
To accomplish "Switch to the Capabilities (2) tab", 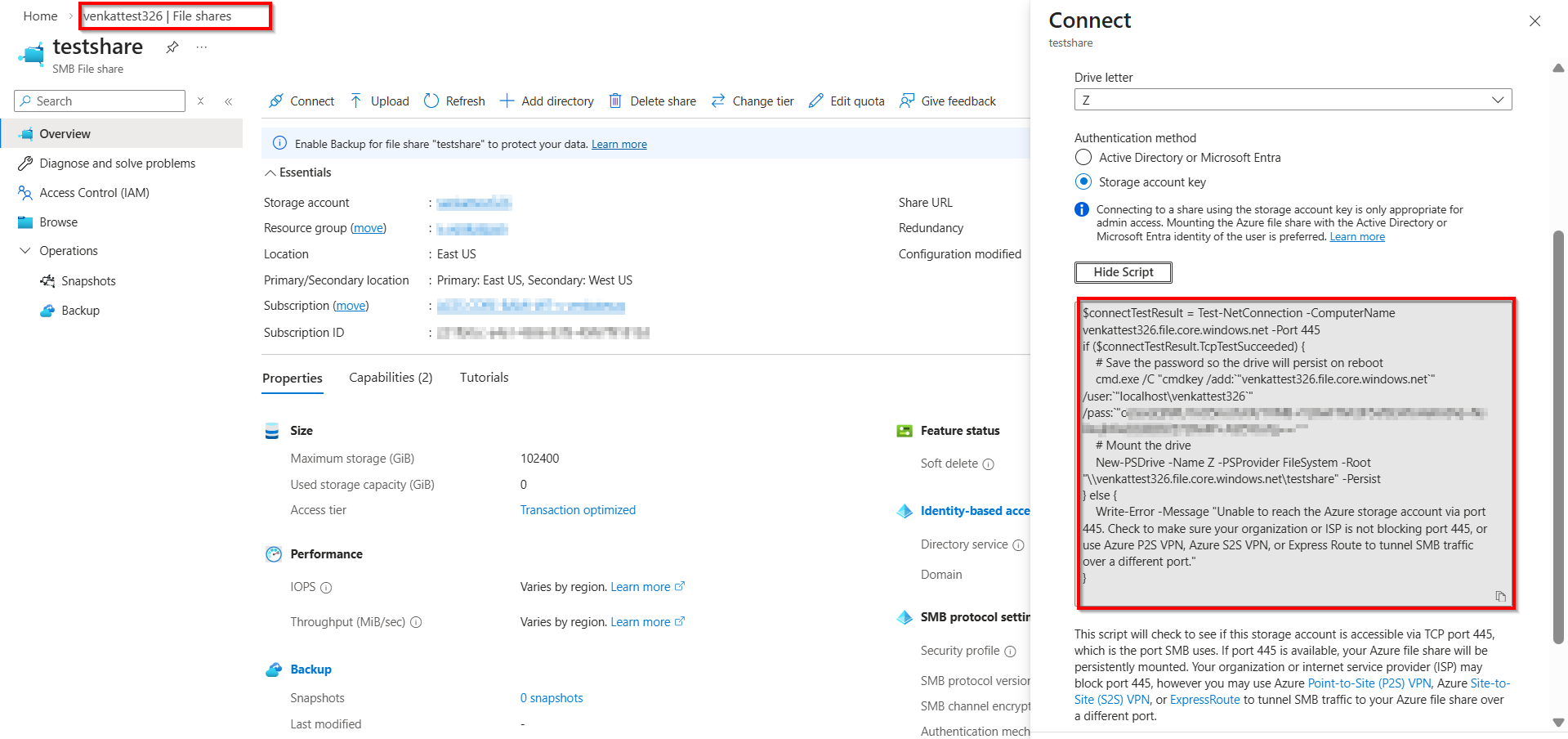I will [x=391, y=378].
